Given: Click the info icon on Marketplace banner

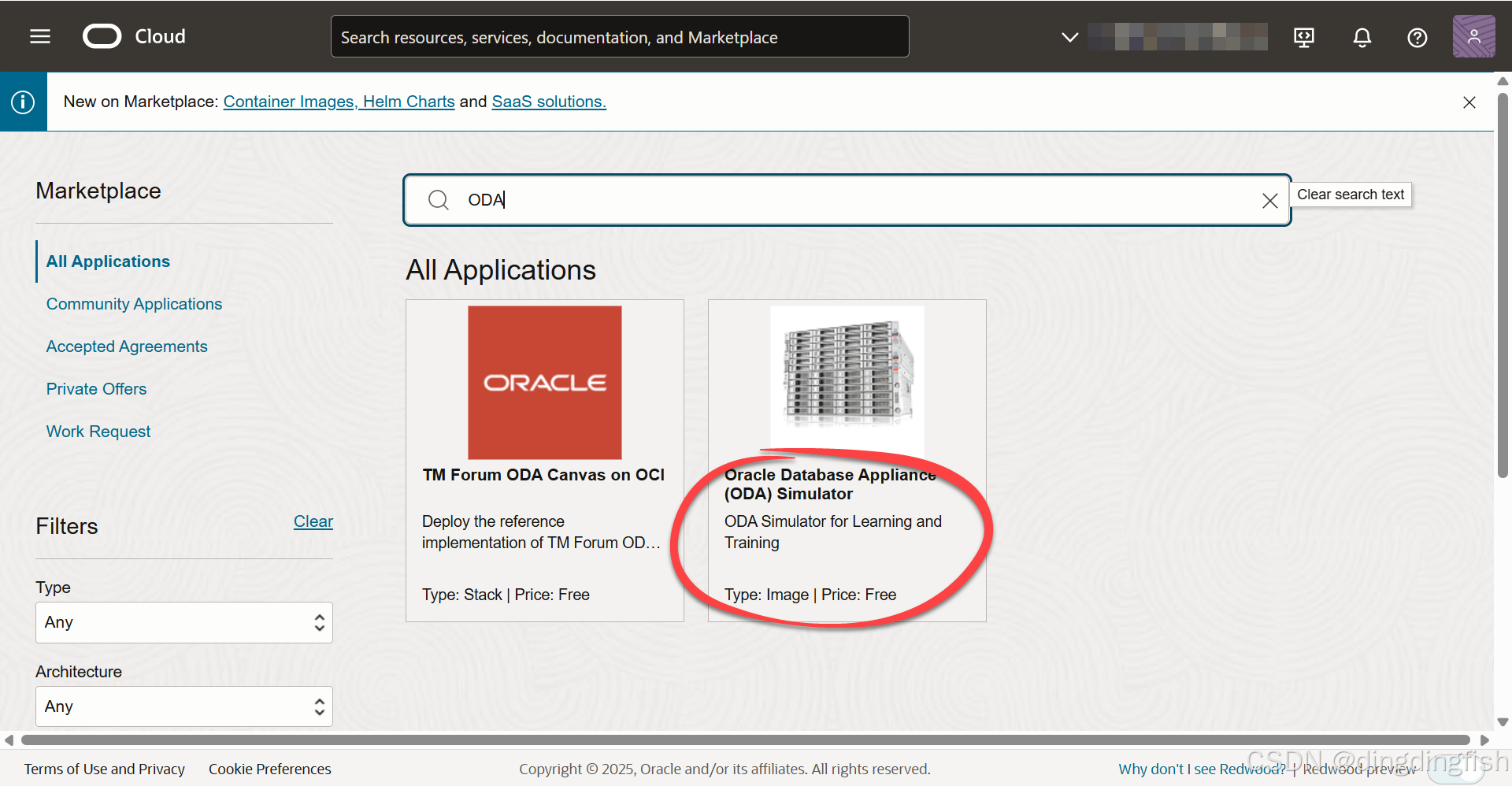Looking at the screenshot, I should coord(23,102).
